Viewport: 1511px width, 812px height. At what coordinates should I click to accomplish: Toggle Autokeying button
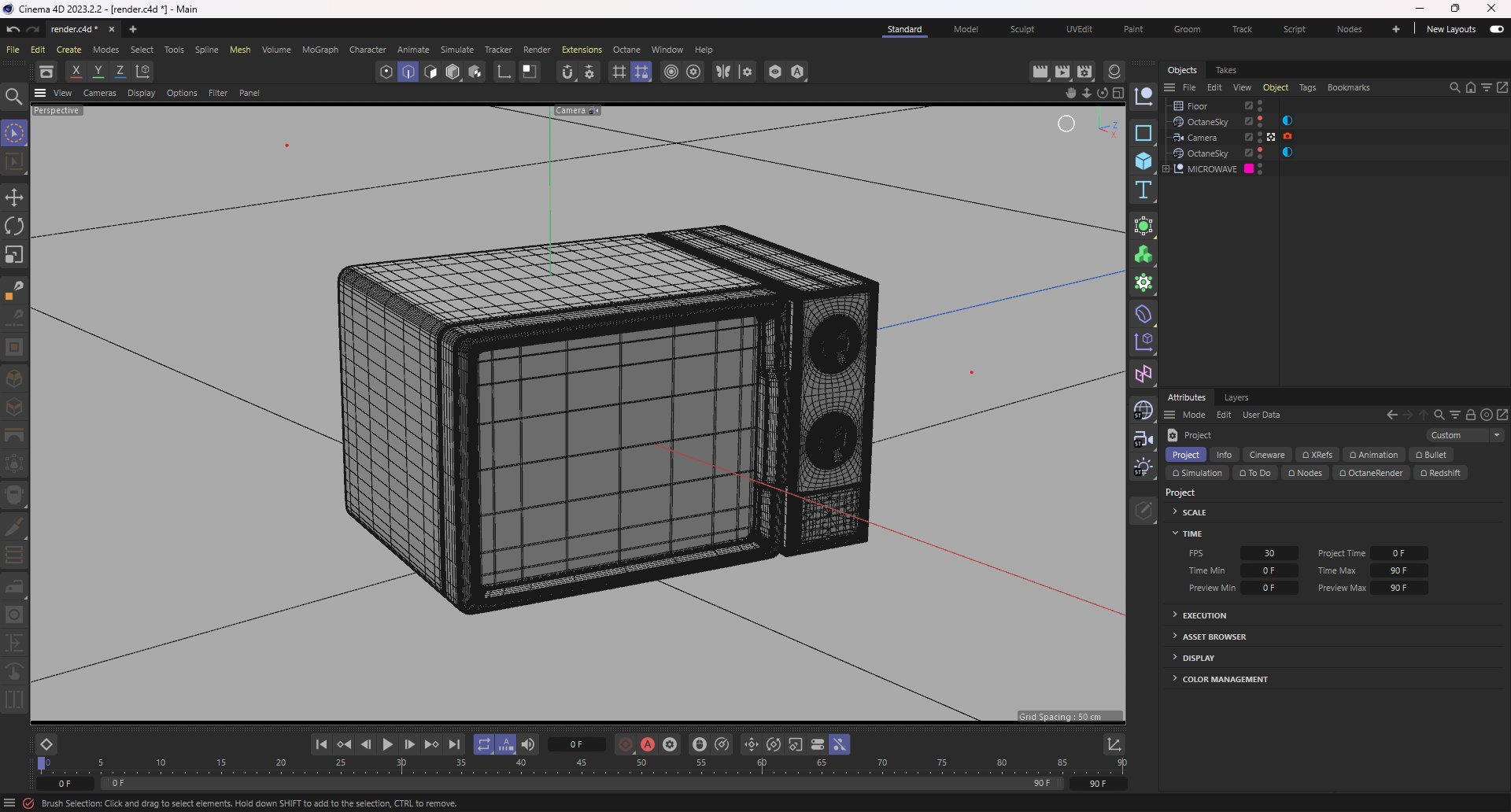coord(648,744)
